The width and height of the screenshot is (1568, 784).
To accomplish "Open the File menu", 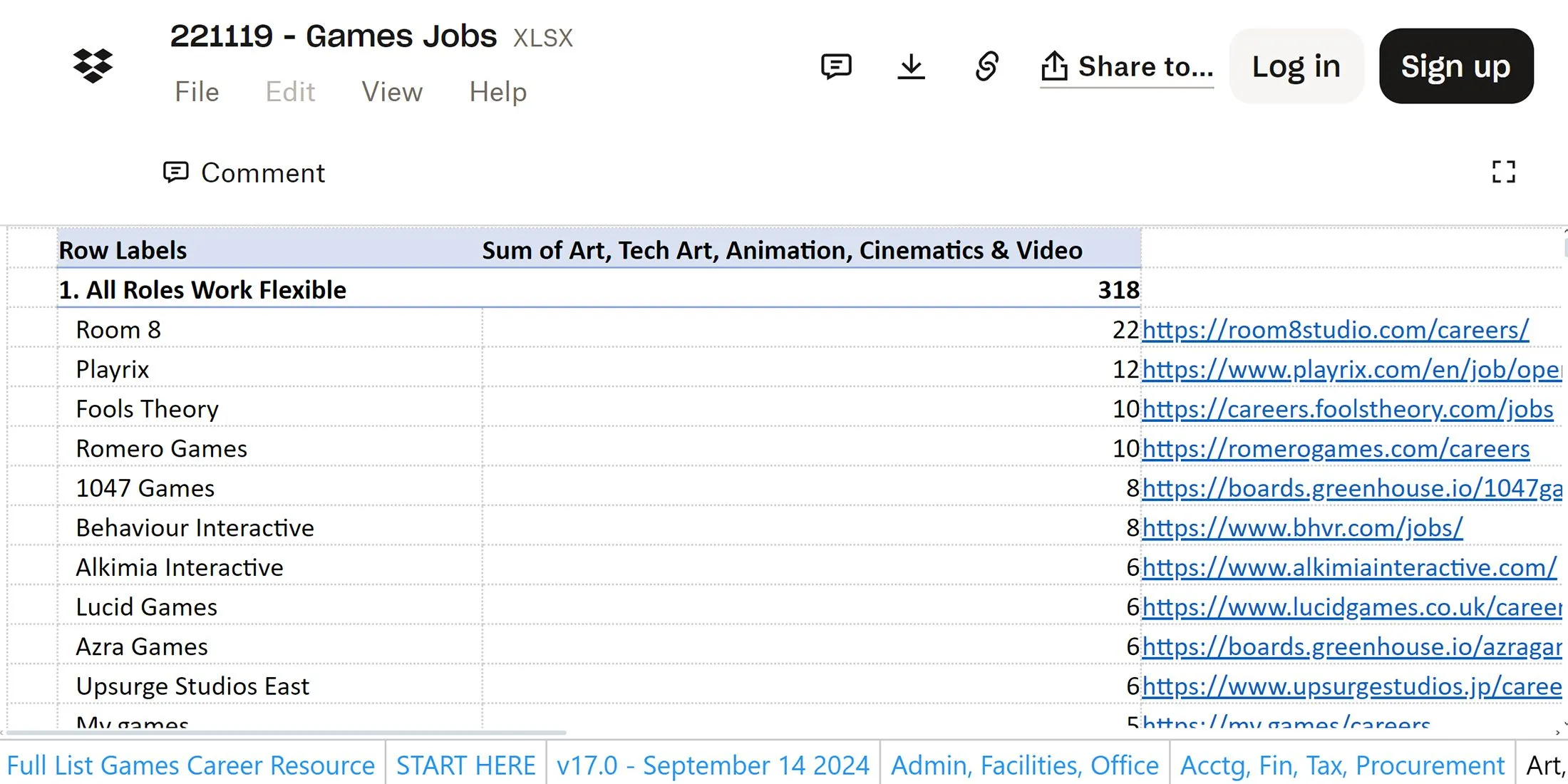I will 197,92.
